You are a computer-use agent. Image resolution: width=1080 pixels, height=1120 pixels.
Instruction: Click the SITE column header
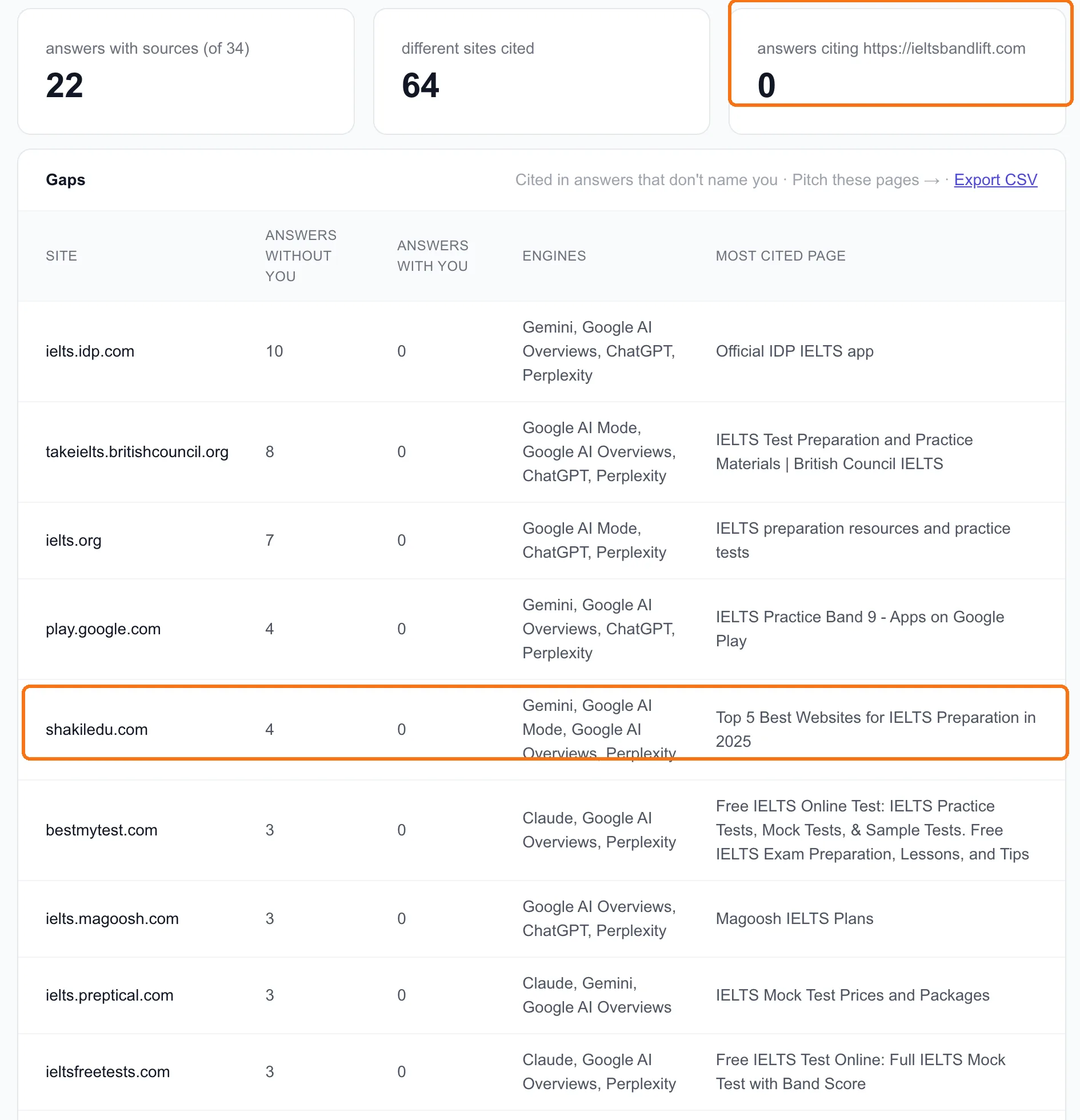(x=61, y=255)
